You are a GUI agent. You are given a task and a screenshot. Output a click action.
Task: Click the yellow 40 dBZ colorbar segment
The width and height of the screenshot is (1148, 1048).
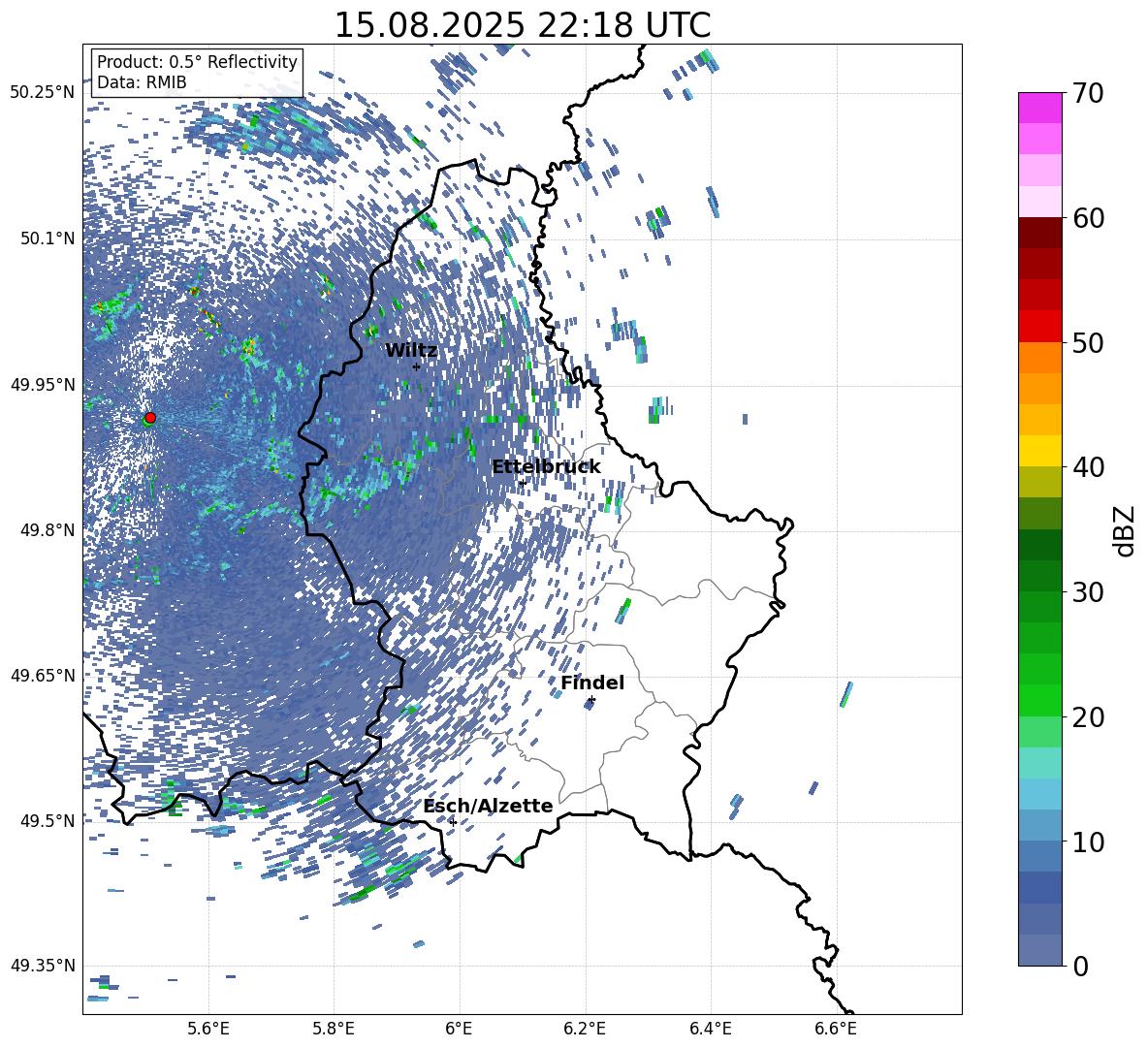point(1040,451)
